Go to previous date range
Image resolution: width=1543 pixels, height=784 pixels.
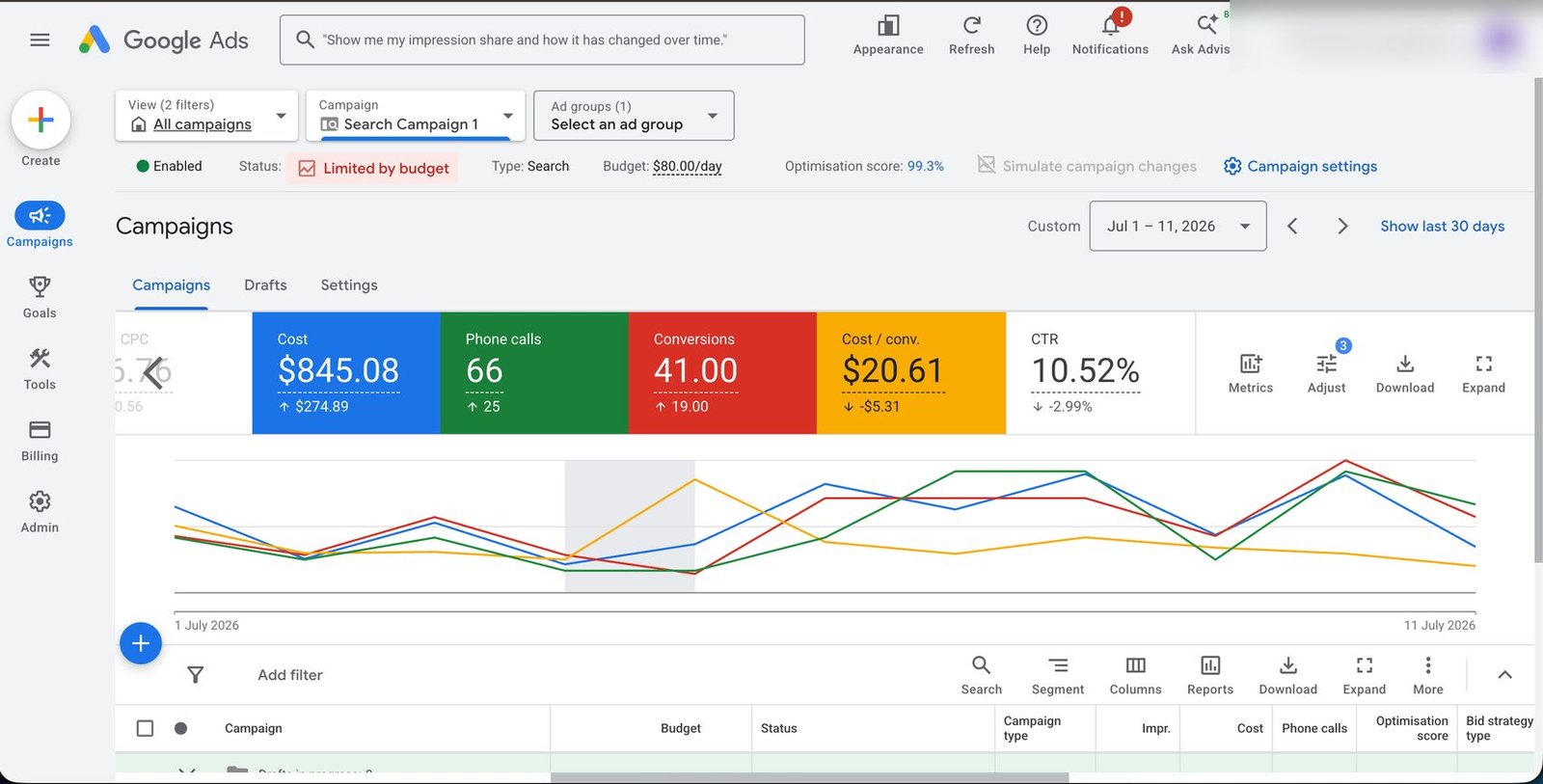point(1292,226)
